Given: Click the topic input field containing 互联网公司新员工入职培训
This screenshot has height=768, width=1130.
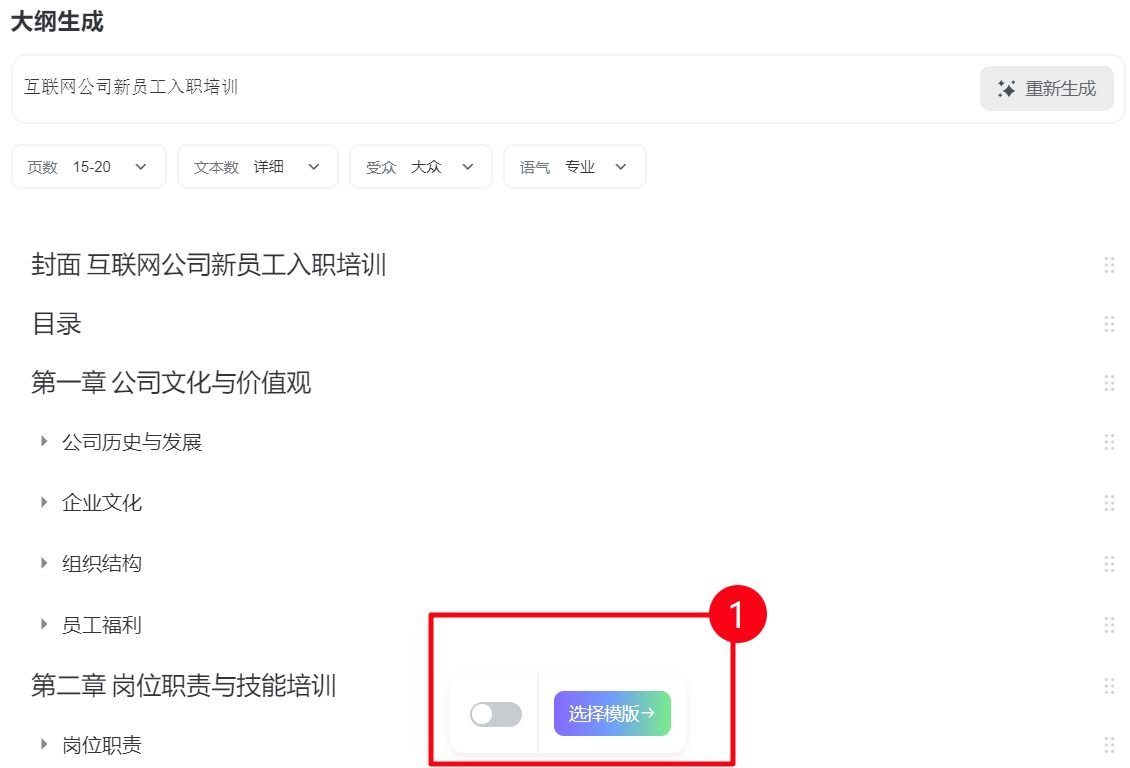Looking at the screenshot, I should (x=400, y=89).
